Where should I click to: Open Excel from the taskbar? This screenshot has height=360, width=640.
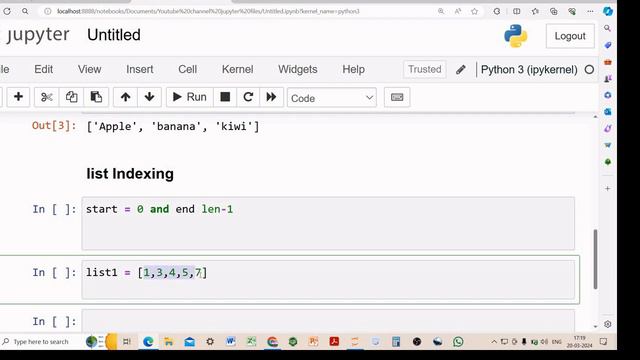pos(251,341)
